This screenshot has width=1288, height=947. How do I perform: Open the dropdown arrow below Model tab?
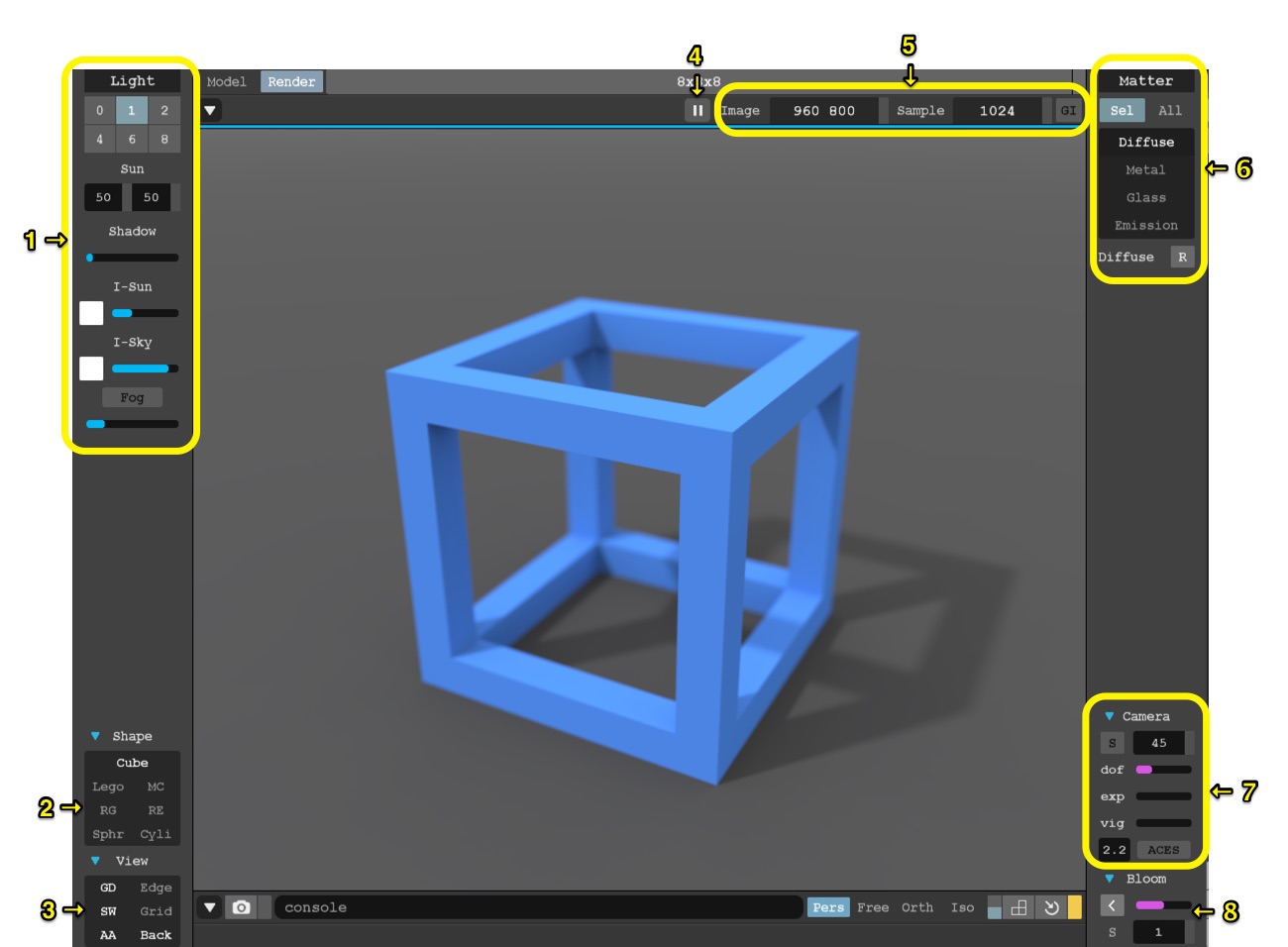(210, 111)
